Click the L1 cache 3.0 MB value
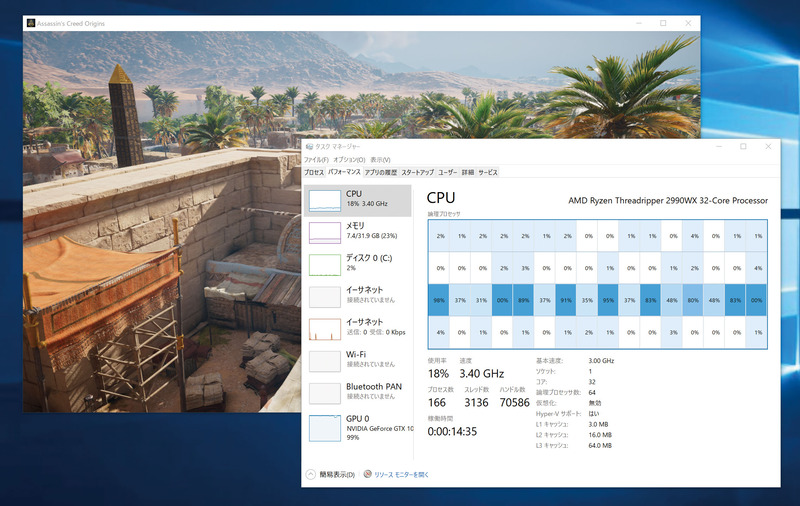This screenshot has width=800, height=506. tap(598, 424)
